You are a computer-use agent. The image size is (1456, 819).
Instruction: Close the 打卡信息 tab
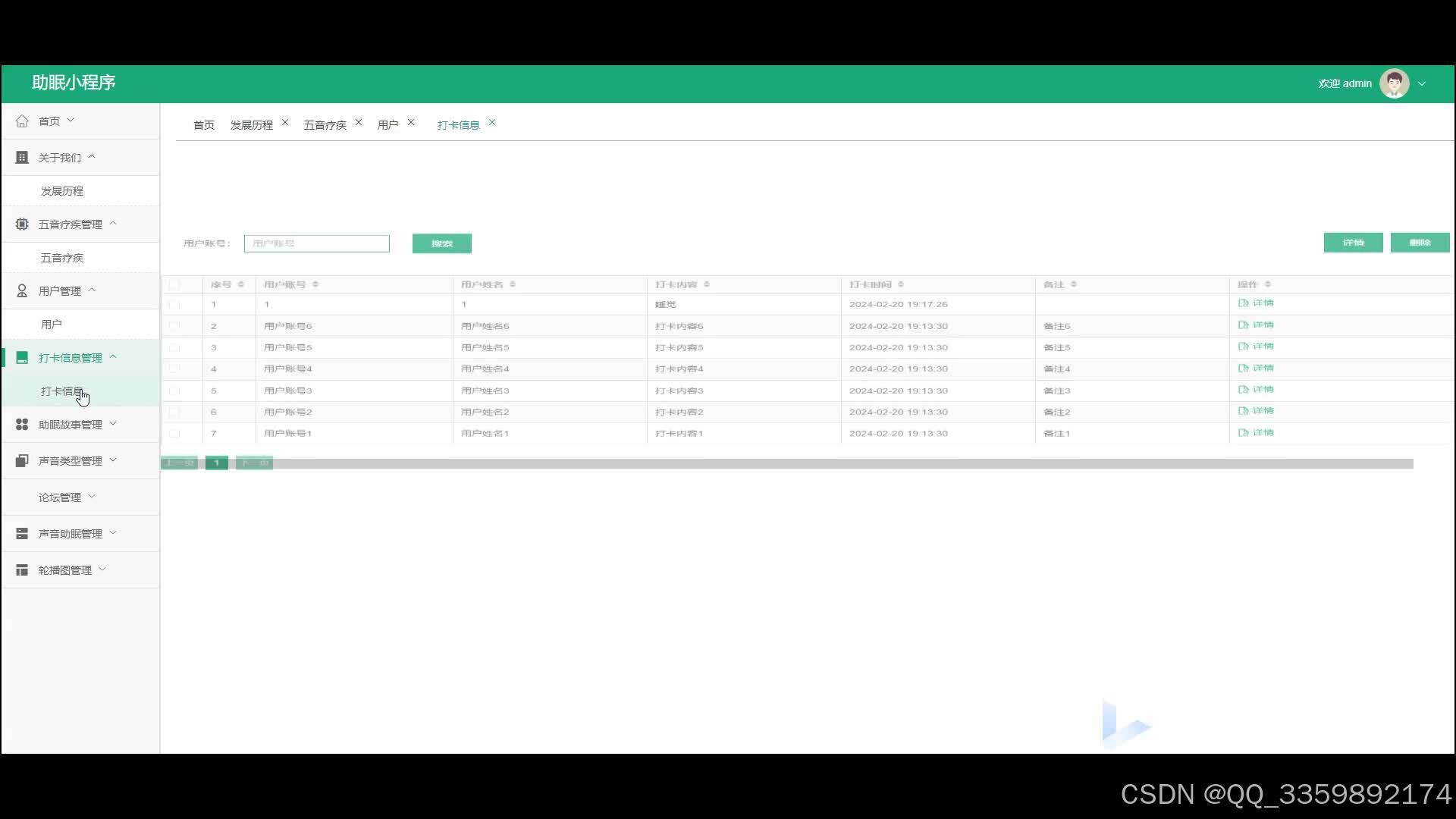point(492,122)
